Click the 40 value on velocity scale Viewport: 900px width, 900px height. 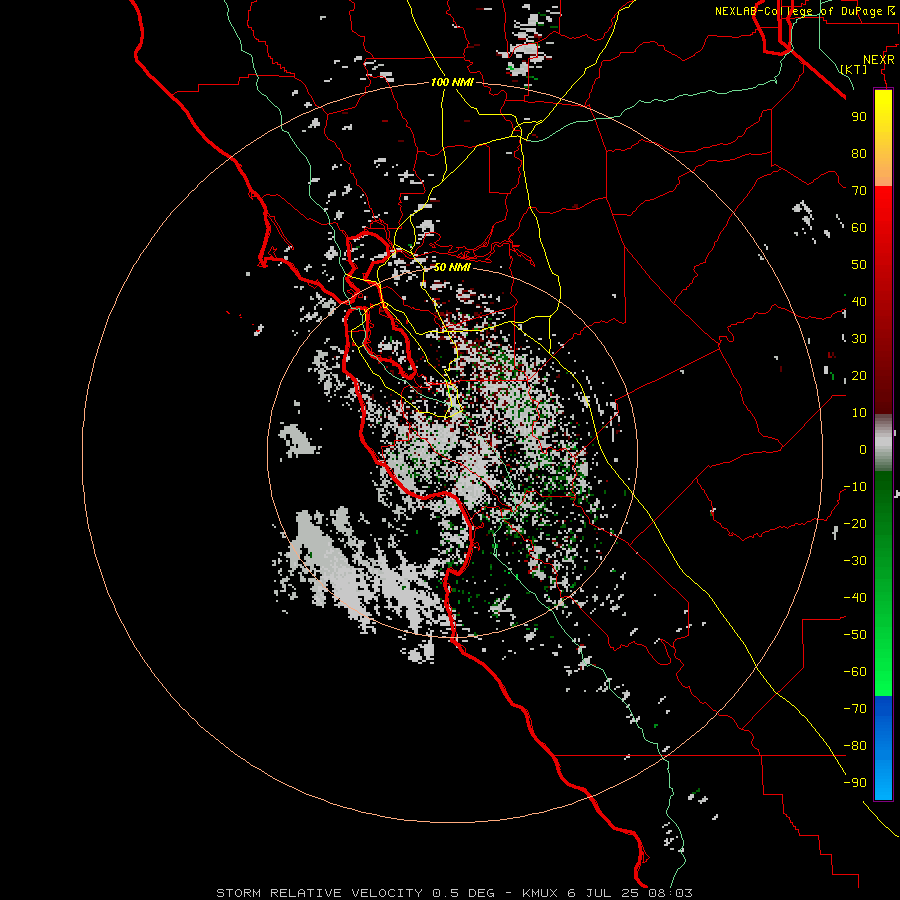[859, 301]
